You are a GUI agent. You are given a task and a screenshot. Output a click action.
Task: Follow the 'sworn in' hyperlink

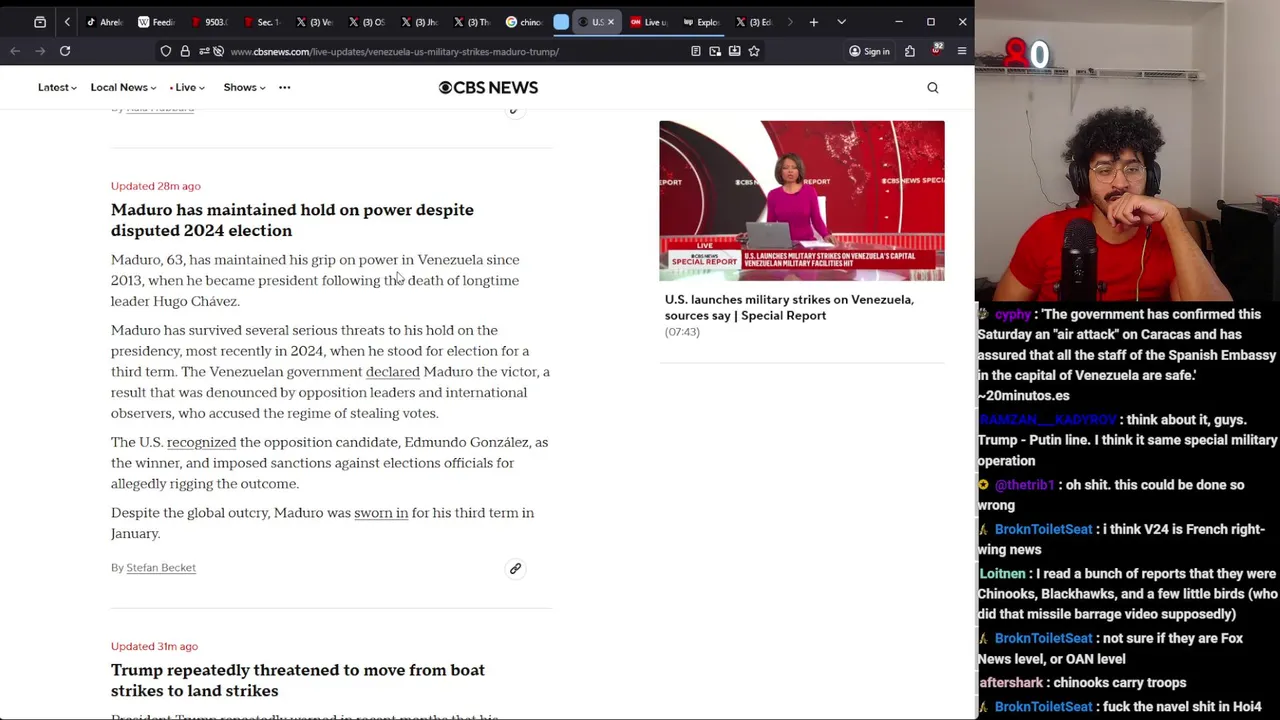click(x=381, y=513)
